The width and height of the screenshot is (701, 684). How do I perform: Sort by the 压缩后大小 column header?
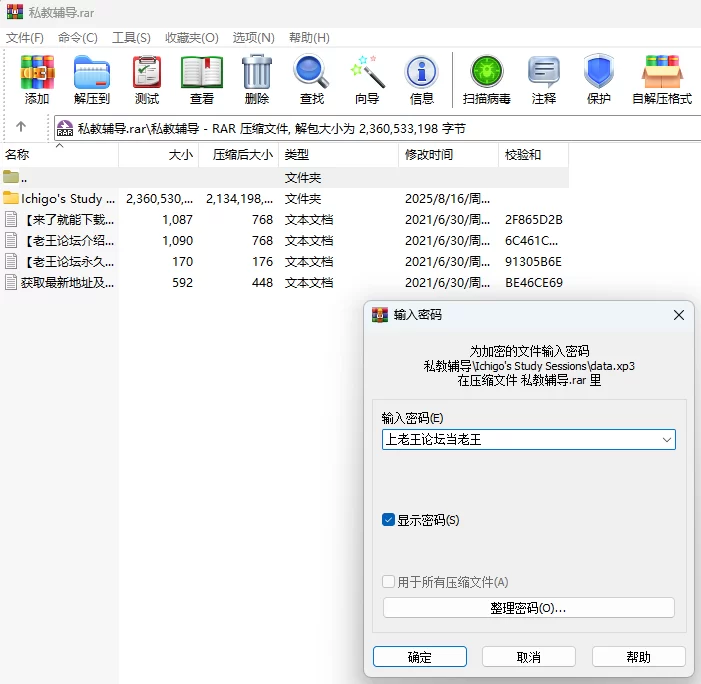click(x=238, y=155)
